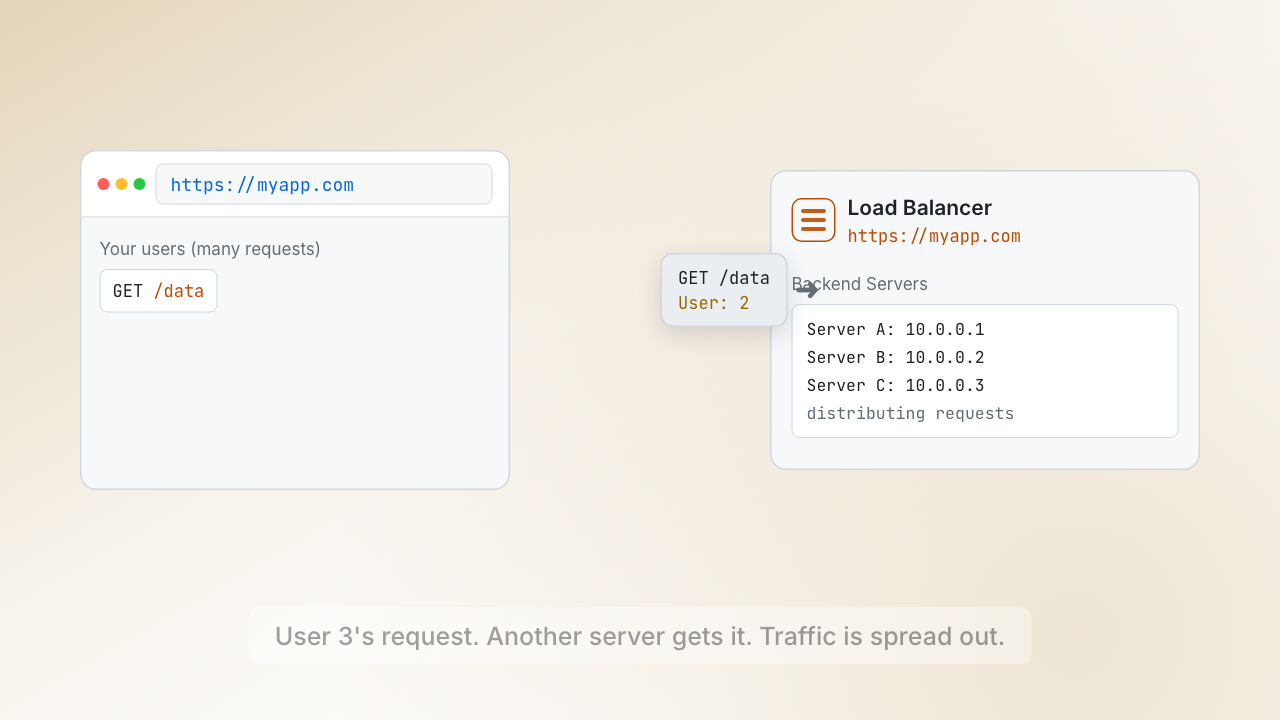Click the green maximize dot in browser window
Image resolution: width=1280 pixels, height=720 pixels.
click(139, 184)
